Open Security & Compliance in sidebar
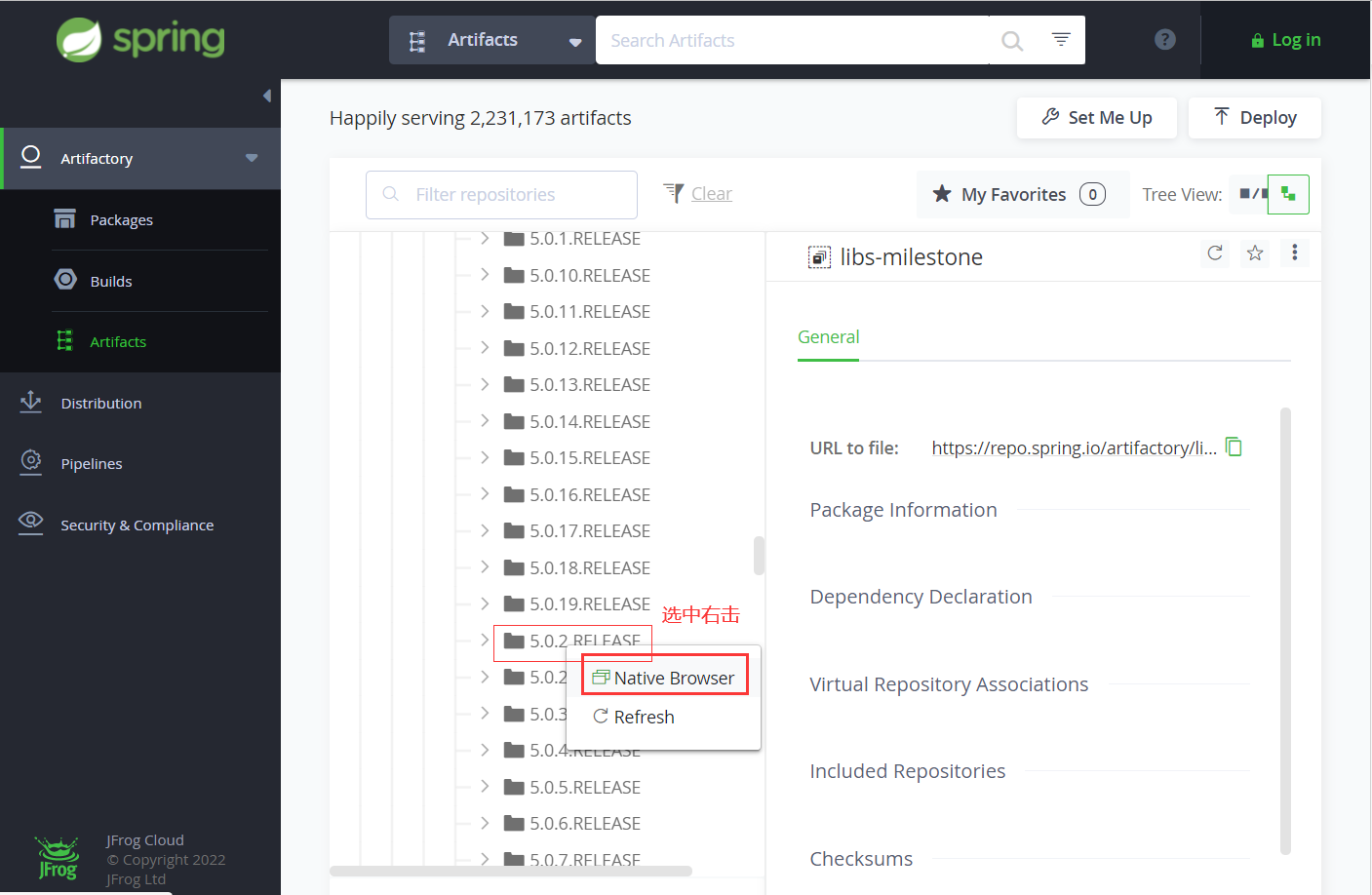Screen dimensions: 1372x895 click(x=137, y=525)
